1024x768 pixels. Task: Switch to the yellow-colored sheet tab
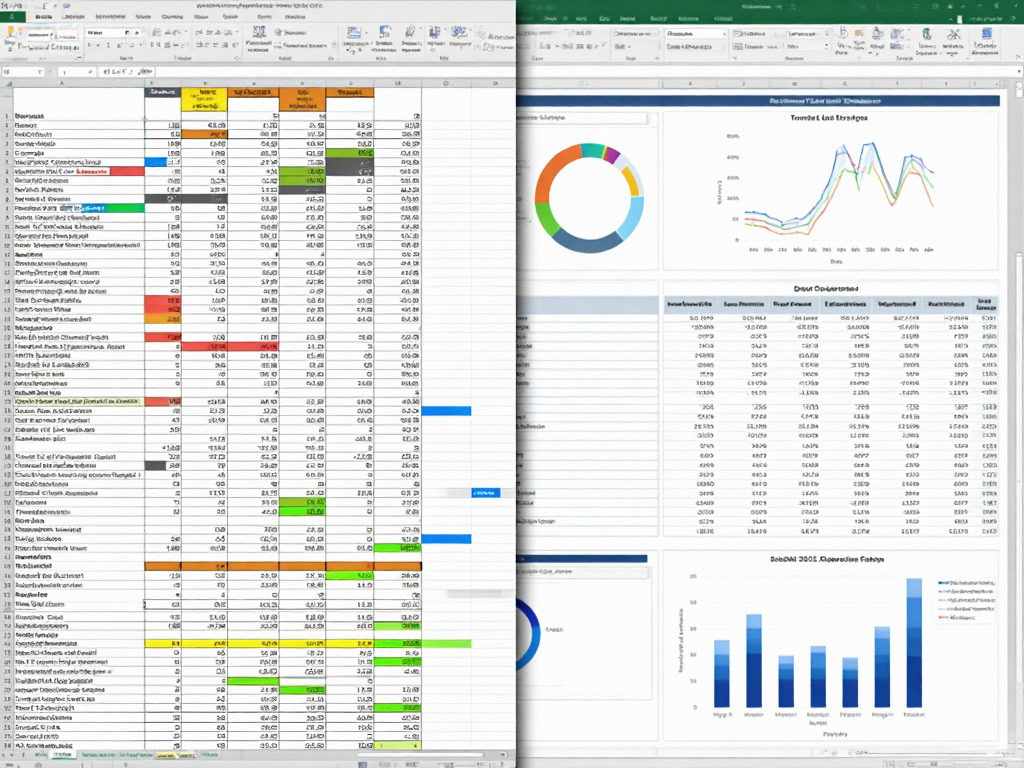coord(175,755)
